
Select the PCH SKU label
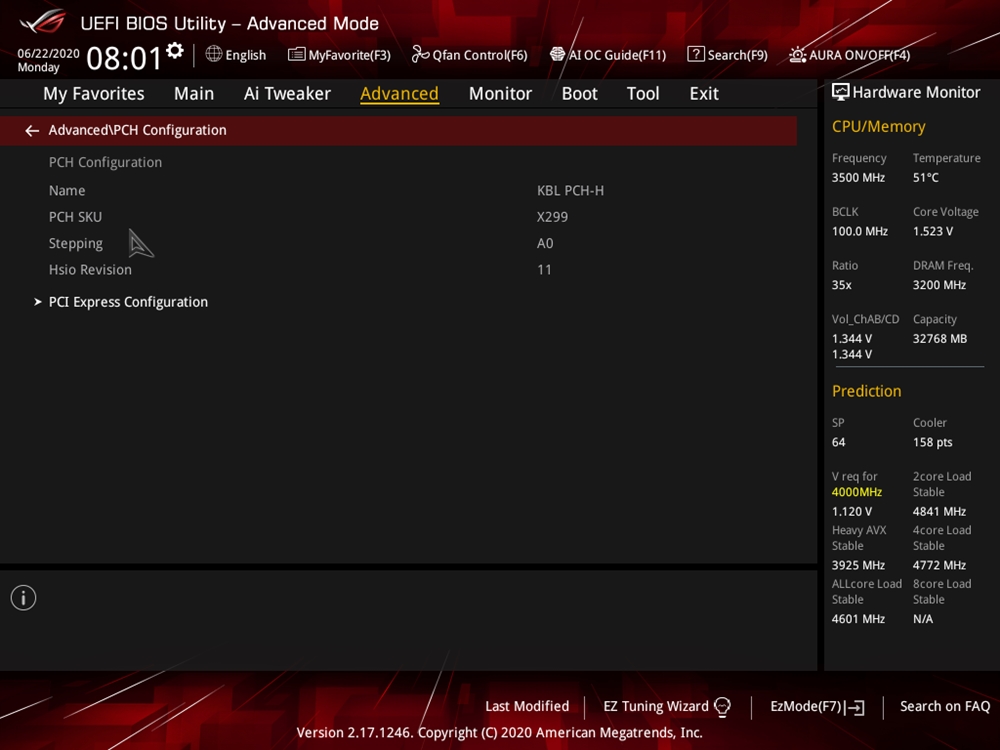pyautogui.click(x=75, y=217)
